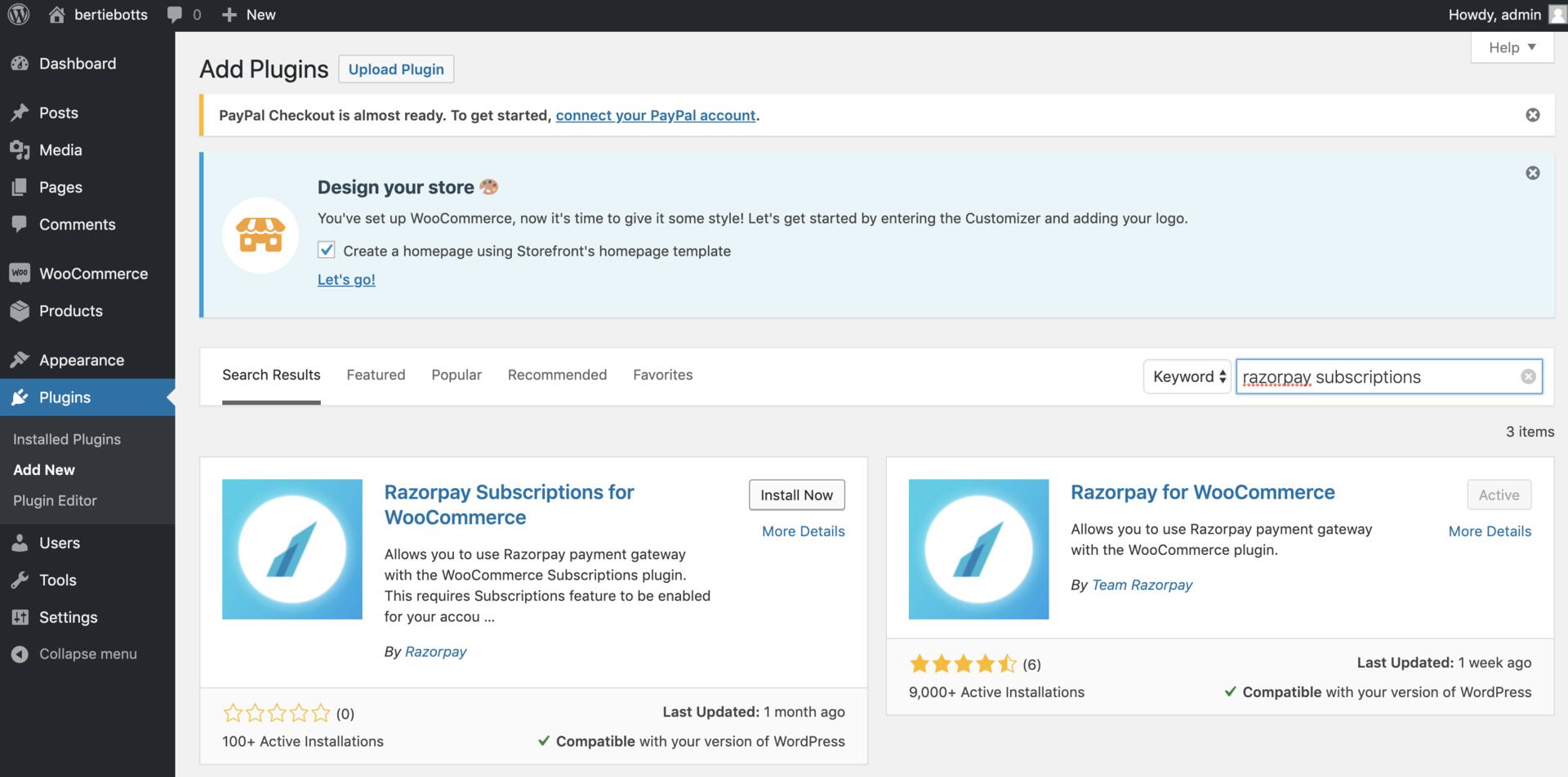1568x777 pixels.
Task: Select "3 items" results count text
Action: pyautogui.click(x=1530, y=432)
